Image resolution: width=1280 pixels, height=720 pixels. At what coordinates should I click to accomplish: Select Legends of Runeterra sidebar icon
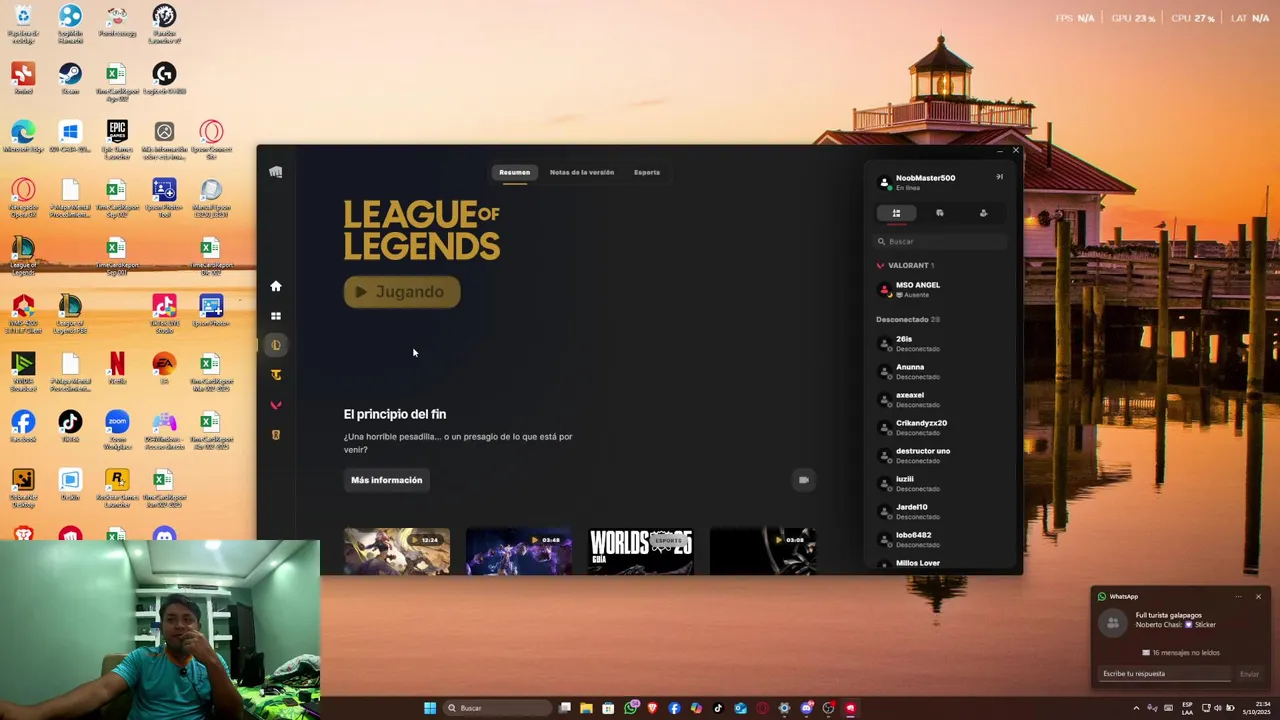276,435
